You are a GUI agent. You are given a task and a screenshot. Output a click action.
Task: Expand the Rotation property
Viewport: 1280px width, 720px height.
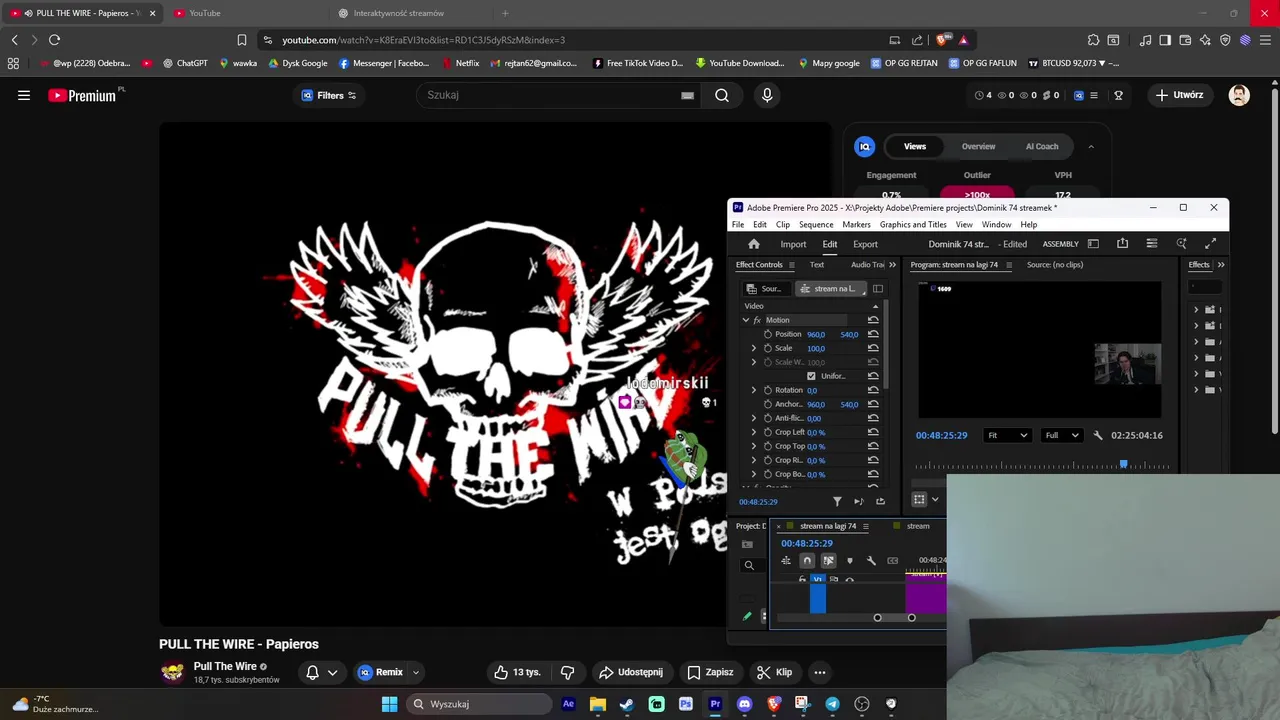pos(754,390)
